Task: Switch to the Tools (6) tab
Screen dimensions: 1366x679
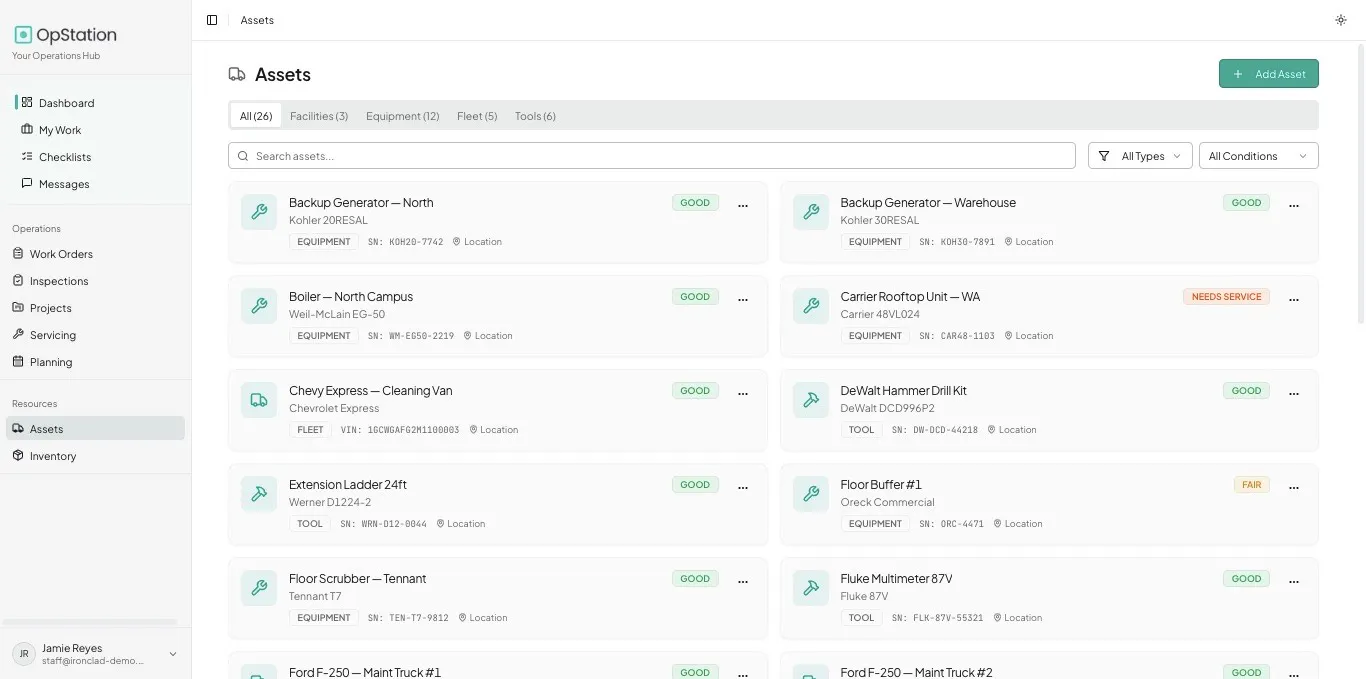Action: tap(535, 116)
